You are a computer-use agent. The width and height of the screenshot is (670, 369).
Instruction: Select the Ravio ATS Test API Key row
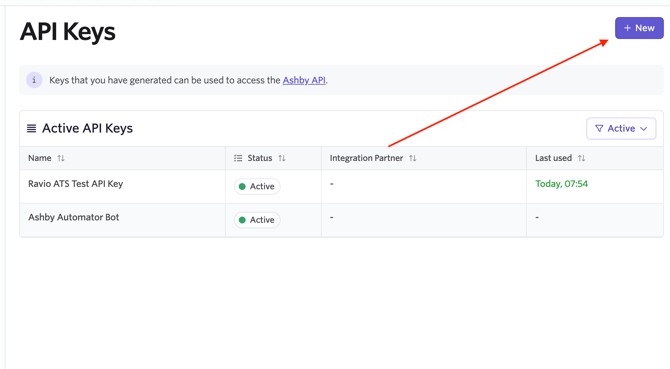[x=341, y=186]
